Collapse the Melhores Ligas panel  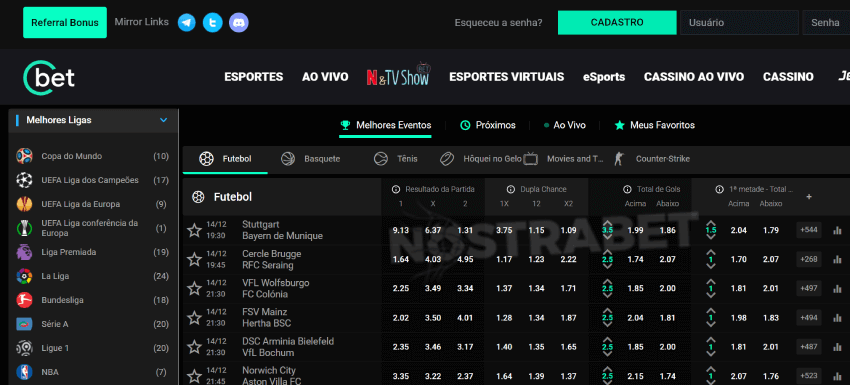pyautogui.click(x=163, y=120)
